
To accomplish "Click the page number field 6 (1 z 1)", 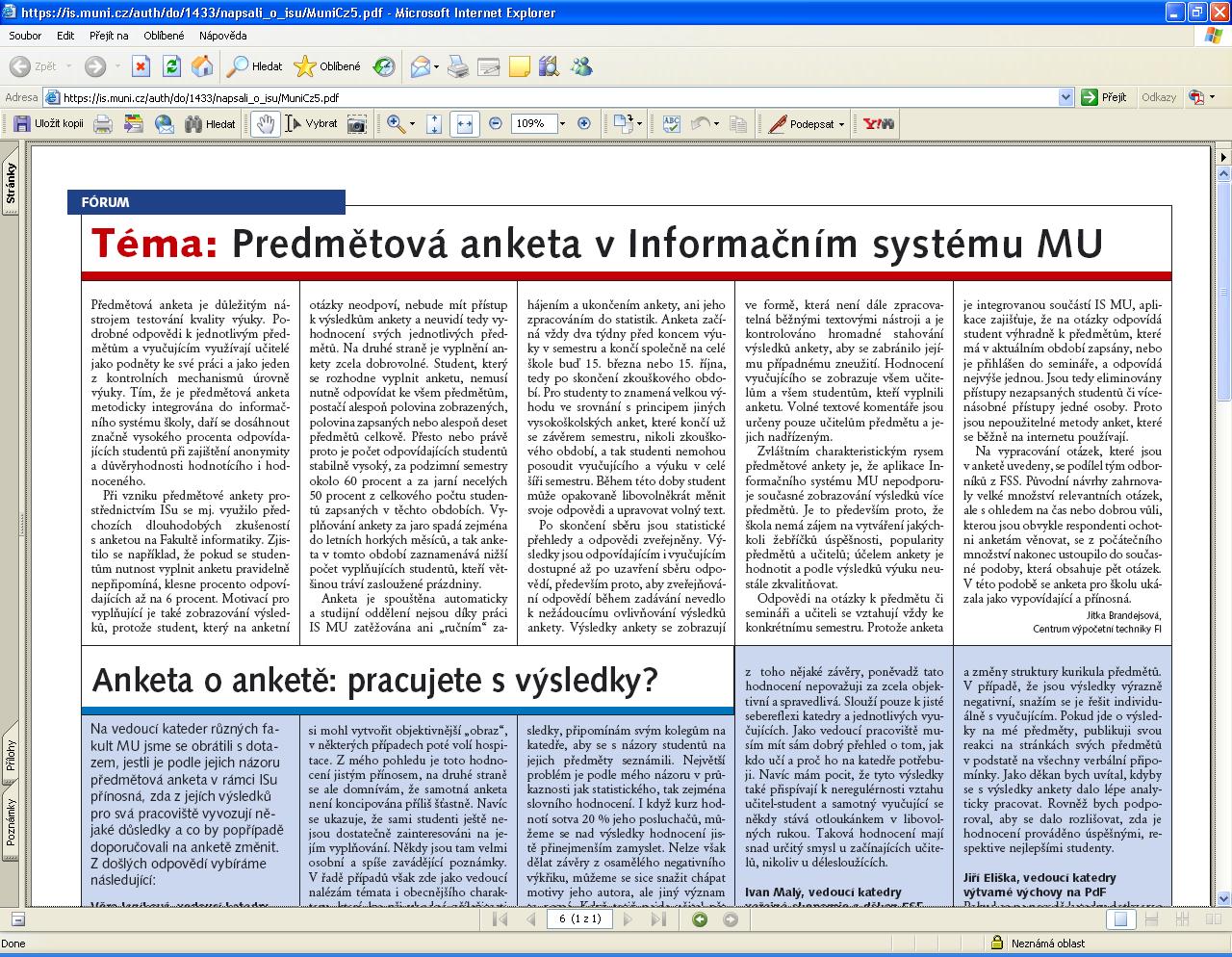I will click(x=579, y=919).
